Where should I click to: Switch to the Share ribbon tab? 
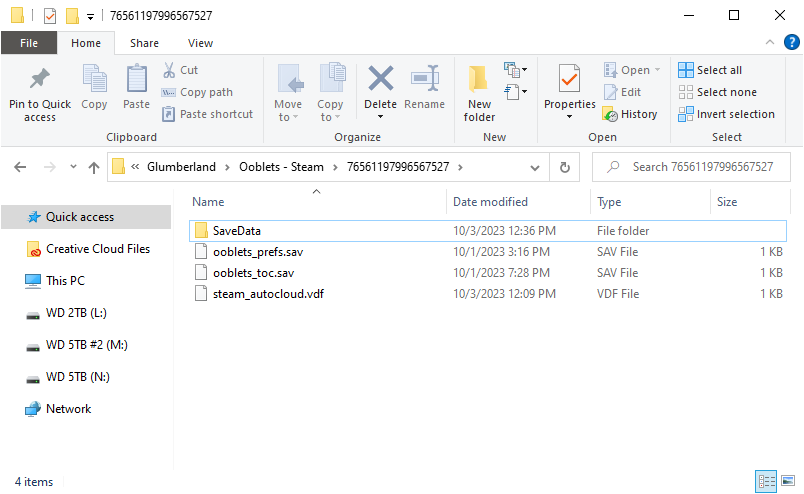[x=144, y=43]
